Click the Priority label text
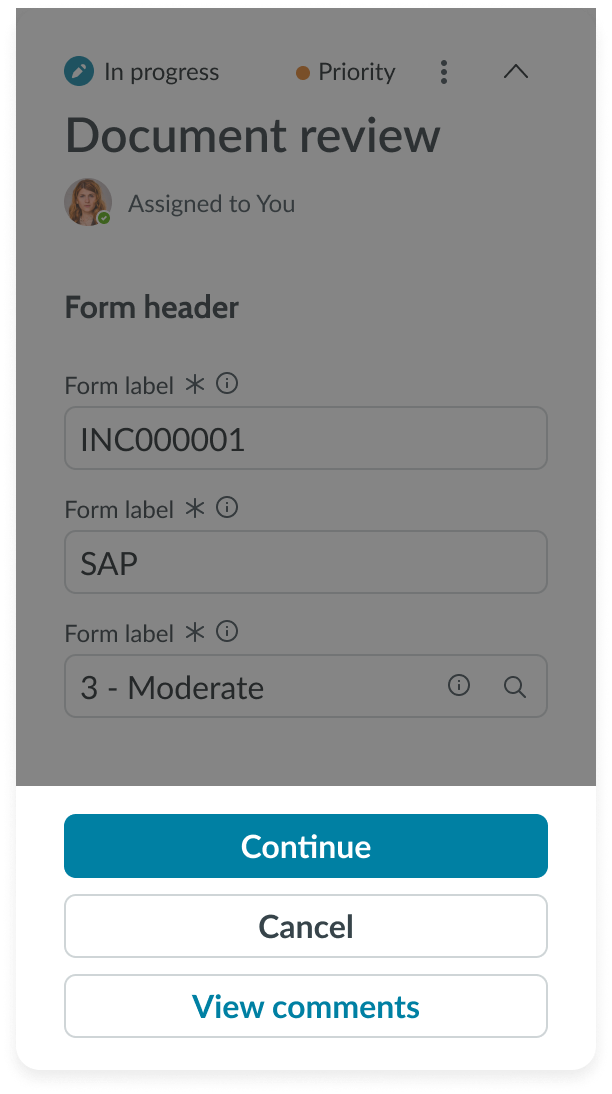The image size is (612, 1094). tap(356, 73)
